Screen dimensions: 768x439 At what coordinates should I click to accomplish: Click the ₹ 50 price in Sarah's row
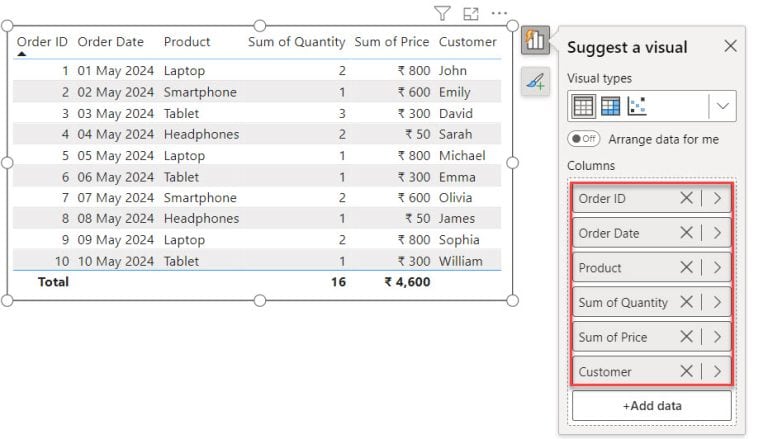tap(417, 134)
